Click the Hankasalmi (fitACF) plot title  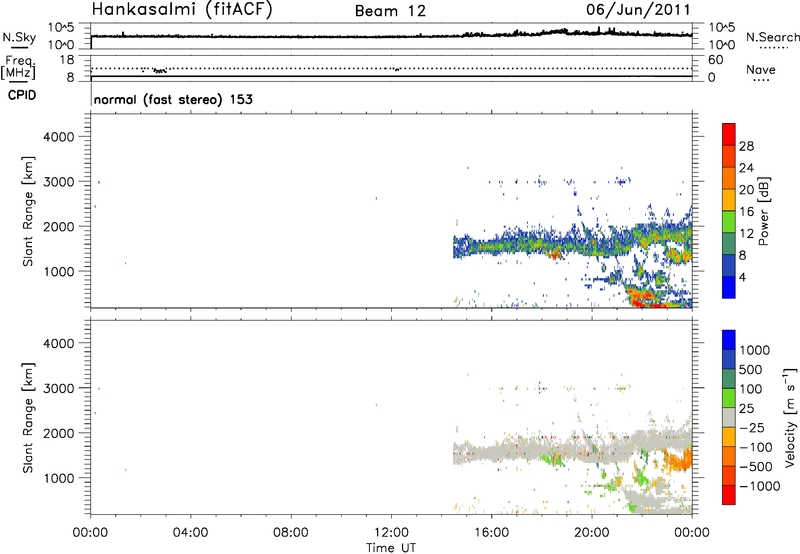[182, 10]
